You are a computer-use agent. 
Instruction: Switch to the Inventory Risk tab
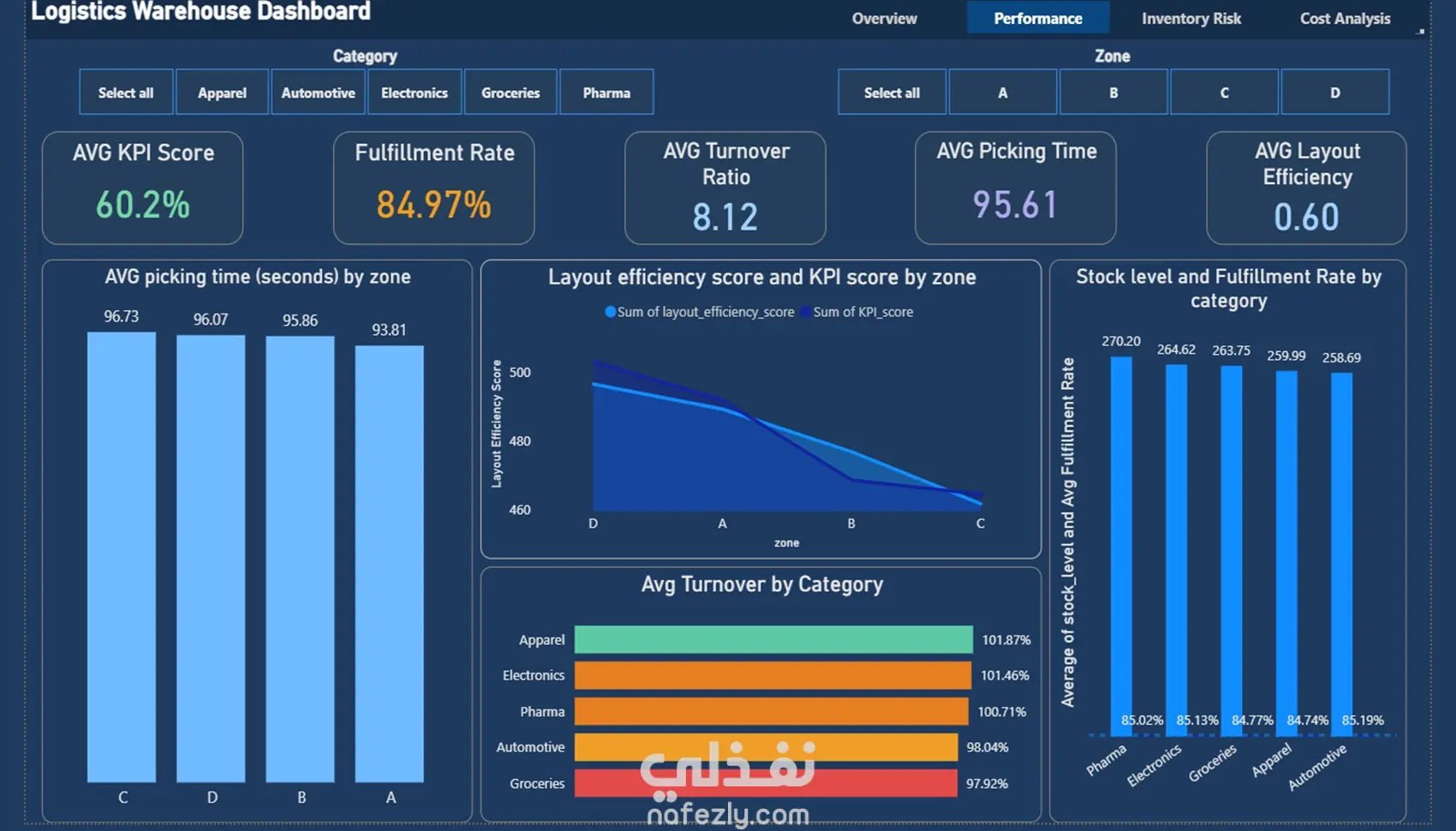tap(1190, 18)
